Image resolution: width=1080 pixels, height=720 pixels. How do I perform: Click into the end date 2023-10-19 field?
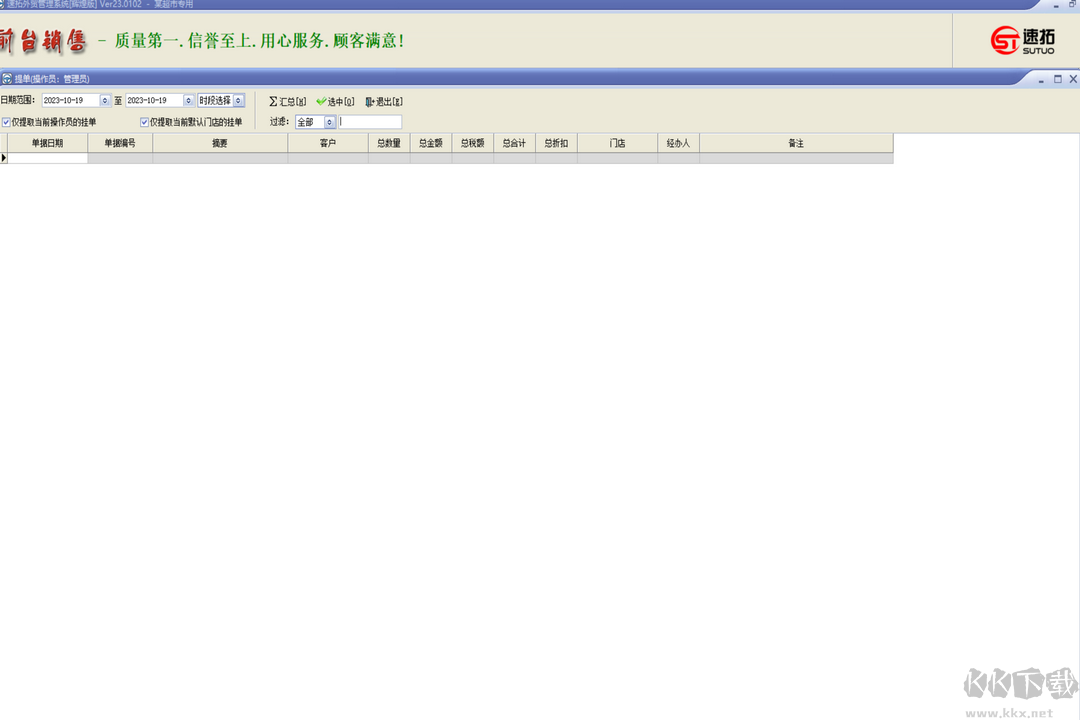click(x=155, y=101)
